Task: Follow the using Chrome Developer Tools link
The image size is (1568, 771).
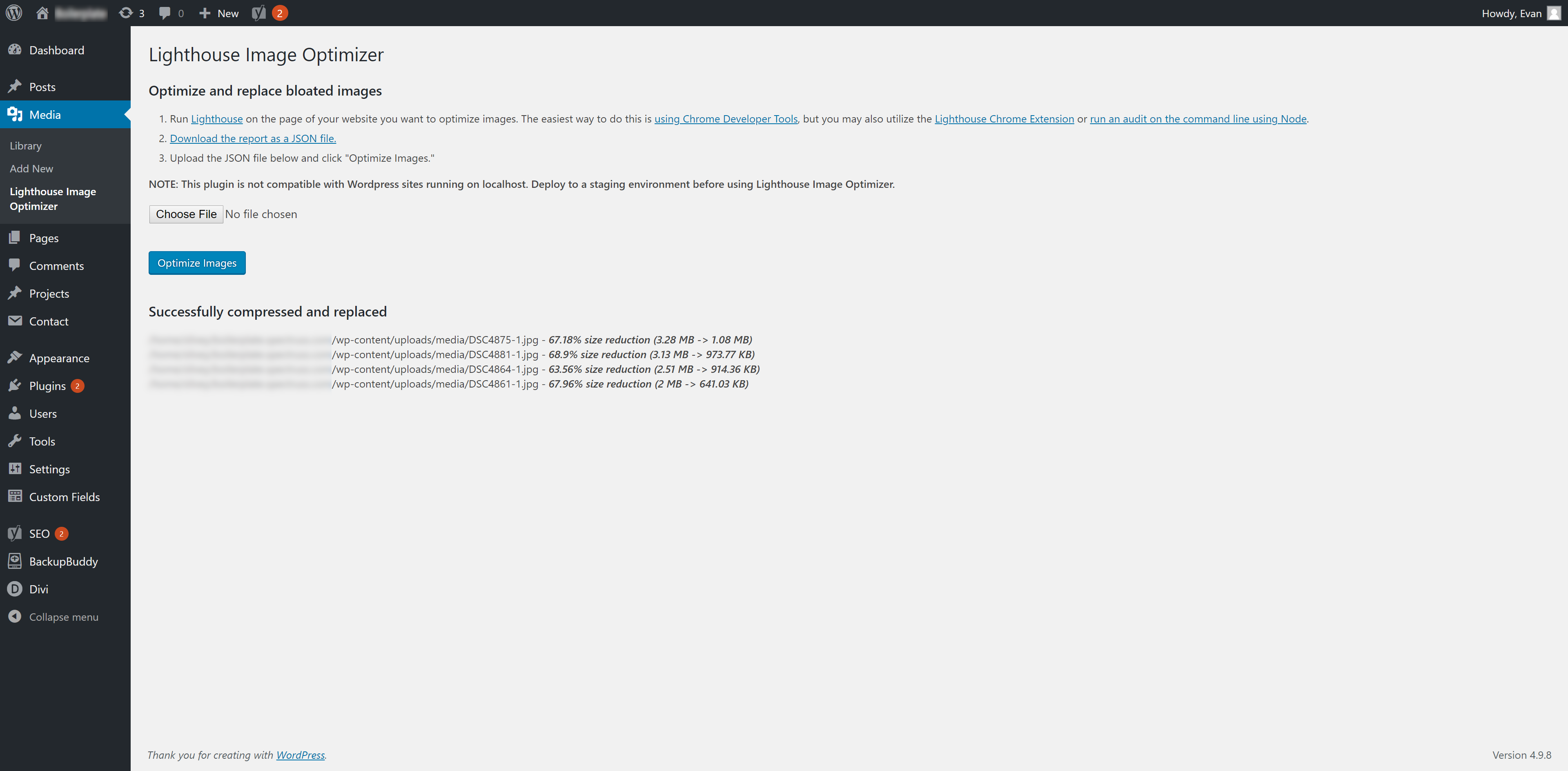Action: [x=726, y=119]
